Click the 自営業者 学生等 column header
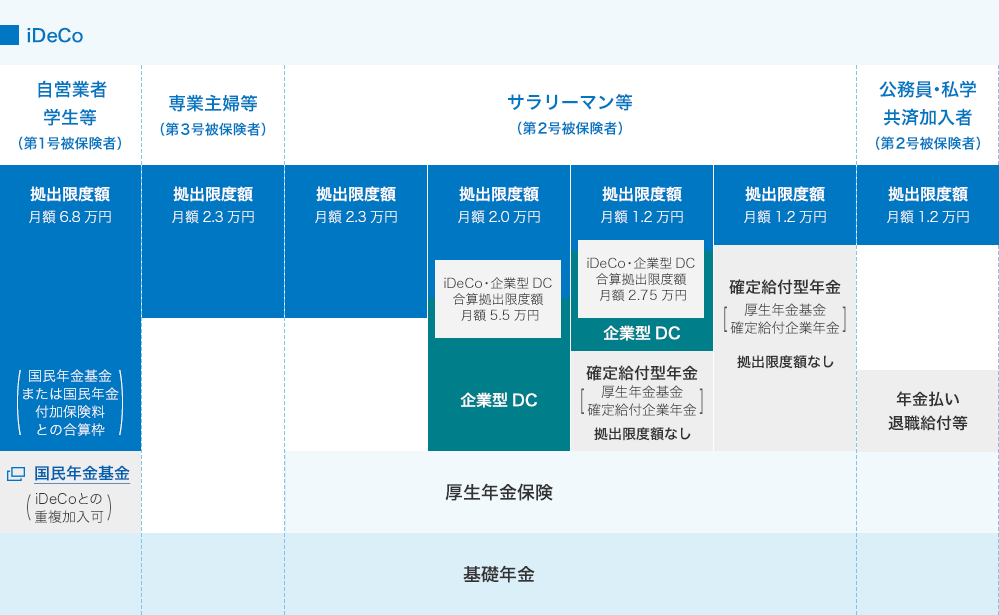Viewport: 999px width, 615px height. (71, 103)
